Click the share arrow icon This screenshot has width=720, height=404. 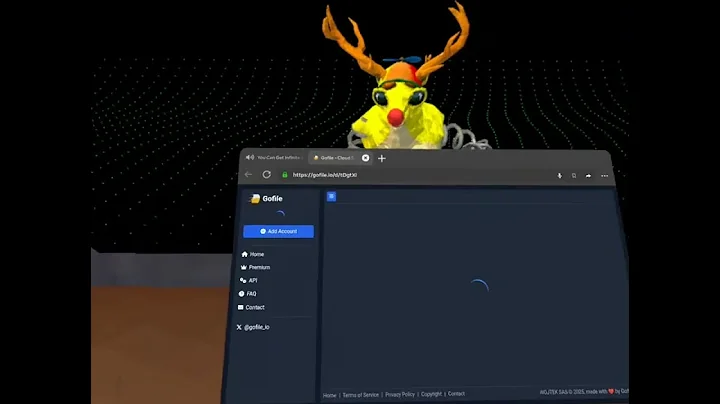588,176
